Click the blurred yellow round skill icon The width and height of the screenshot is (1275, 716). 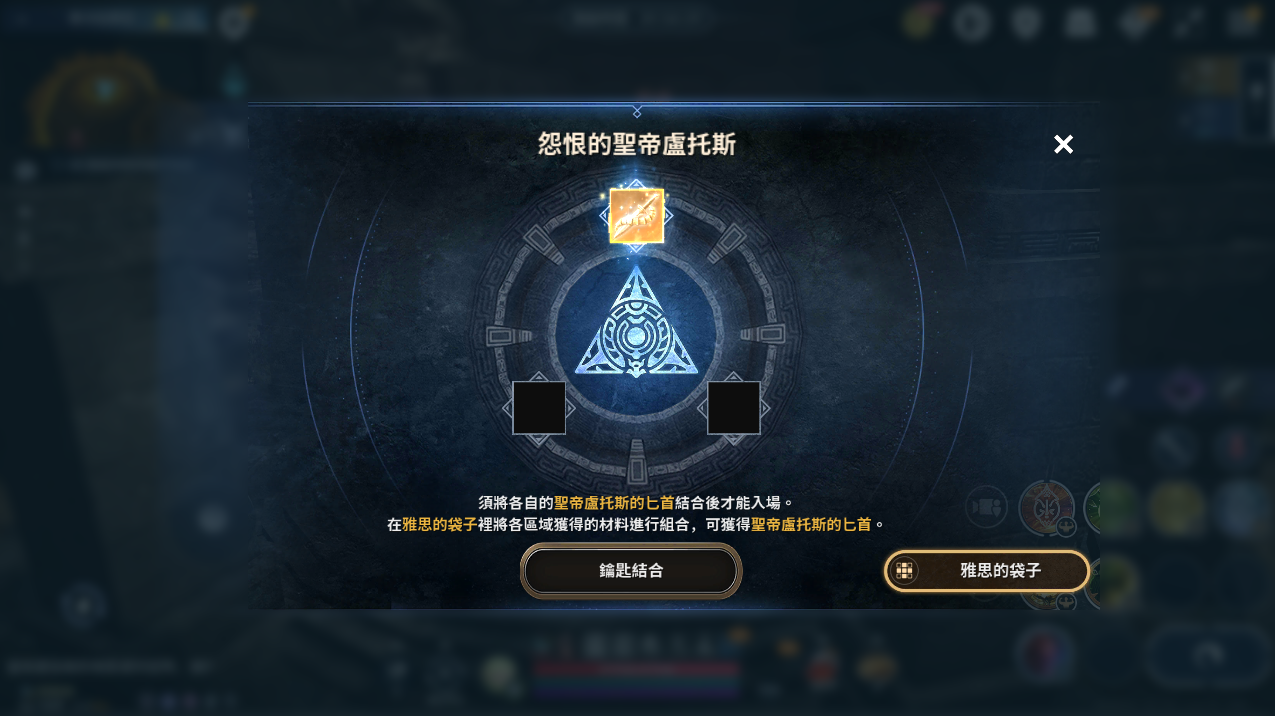pyautogui.click(x=1176, y=508)
